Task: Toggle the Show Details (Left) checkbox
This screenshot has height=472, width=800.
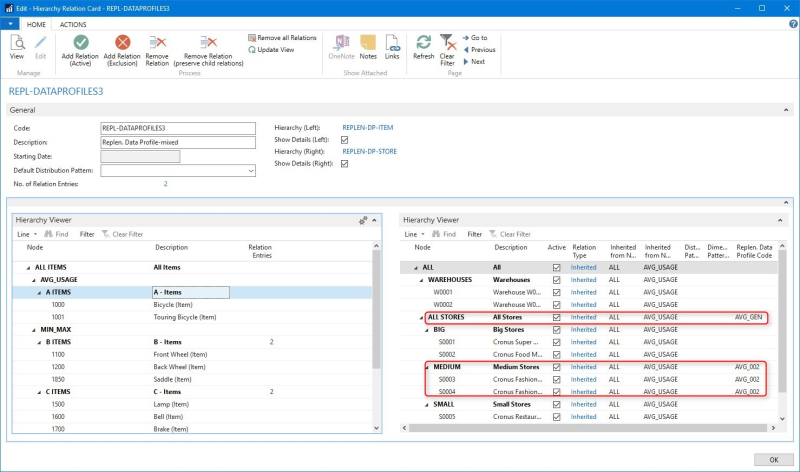Action: click(x=345, y=140)
